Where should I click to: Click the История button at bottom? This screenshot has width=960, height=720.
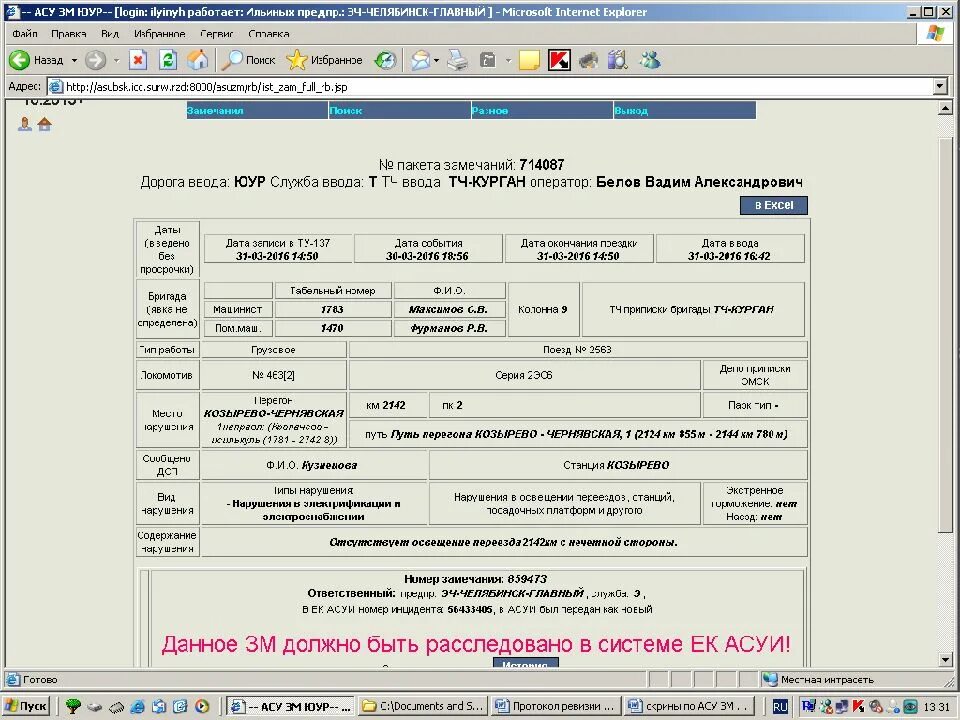pyautogui.click(x=525, y=664)
